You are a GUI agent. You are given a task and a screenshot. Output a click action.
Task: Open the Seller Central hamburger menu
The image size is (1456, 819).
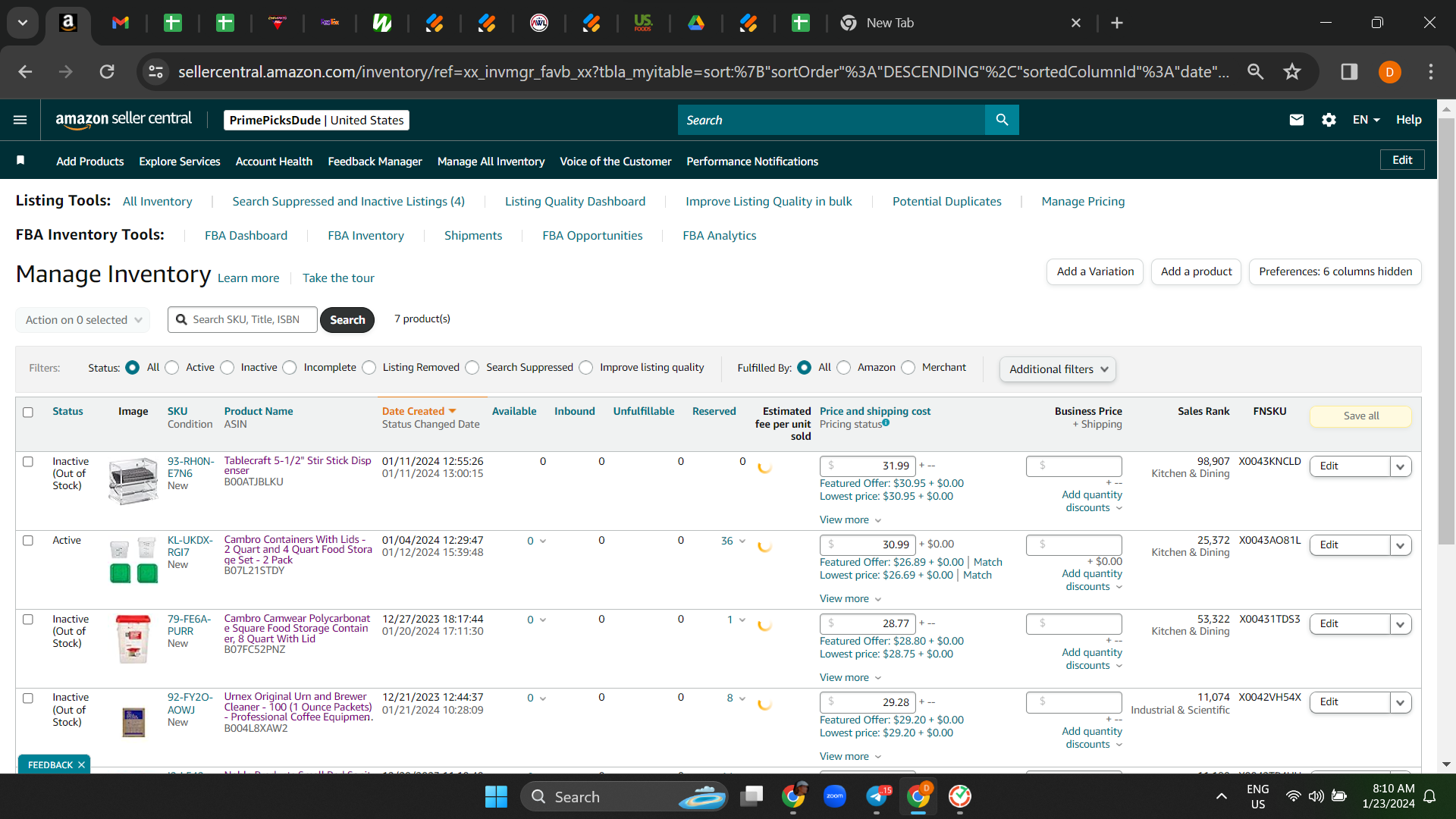(x=20, y=120)
